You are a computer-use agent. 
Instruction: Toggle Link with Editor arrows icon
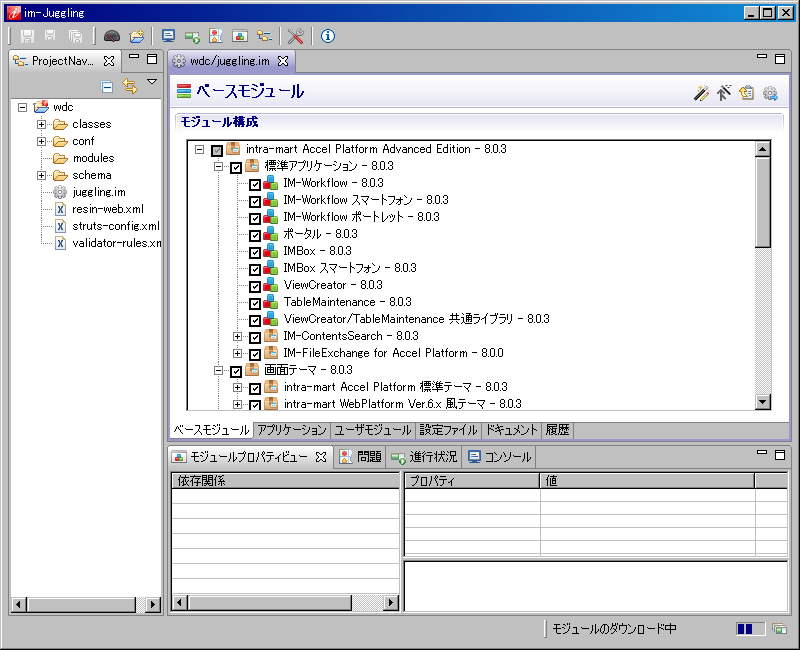[x=130, y=87]
